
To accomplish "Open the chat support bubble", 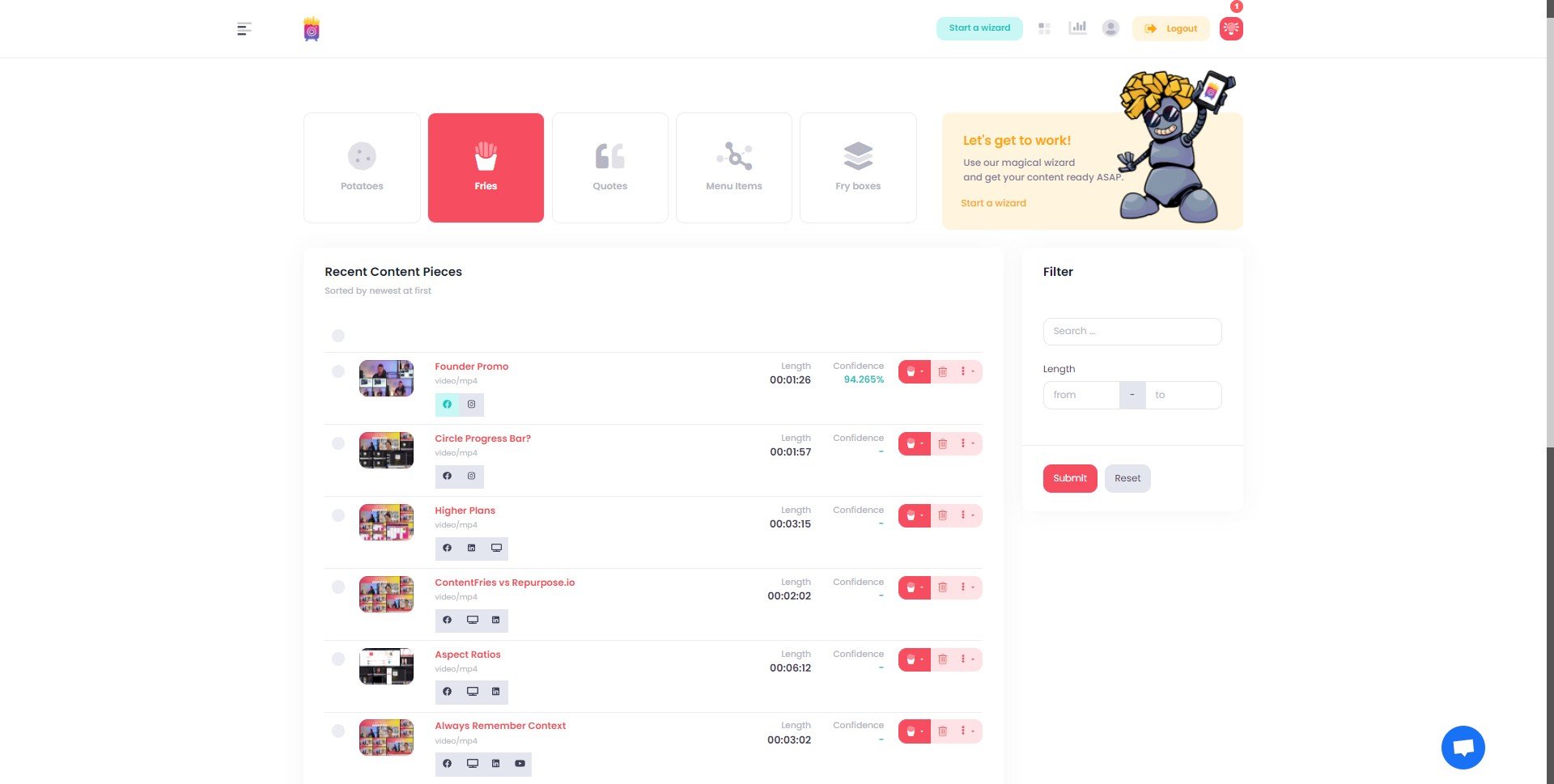I will (1463, 748).
